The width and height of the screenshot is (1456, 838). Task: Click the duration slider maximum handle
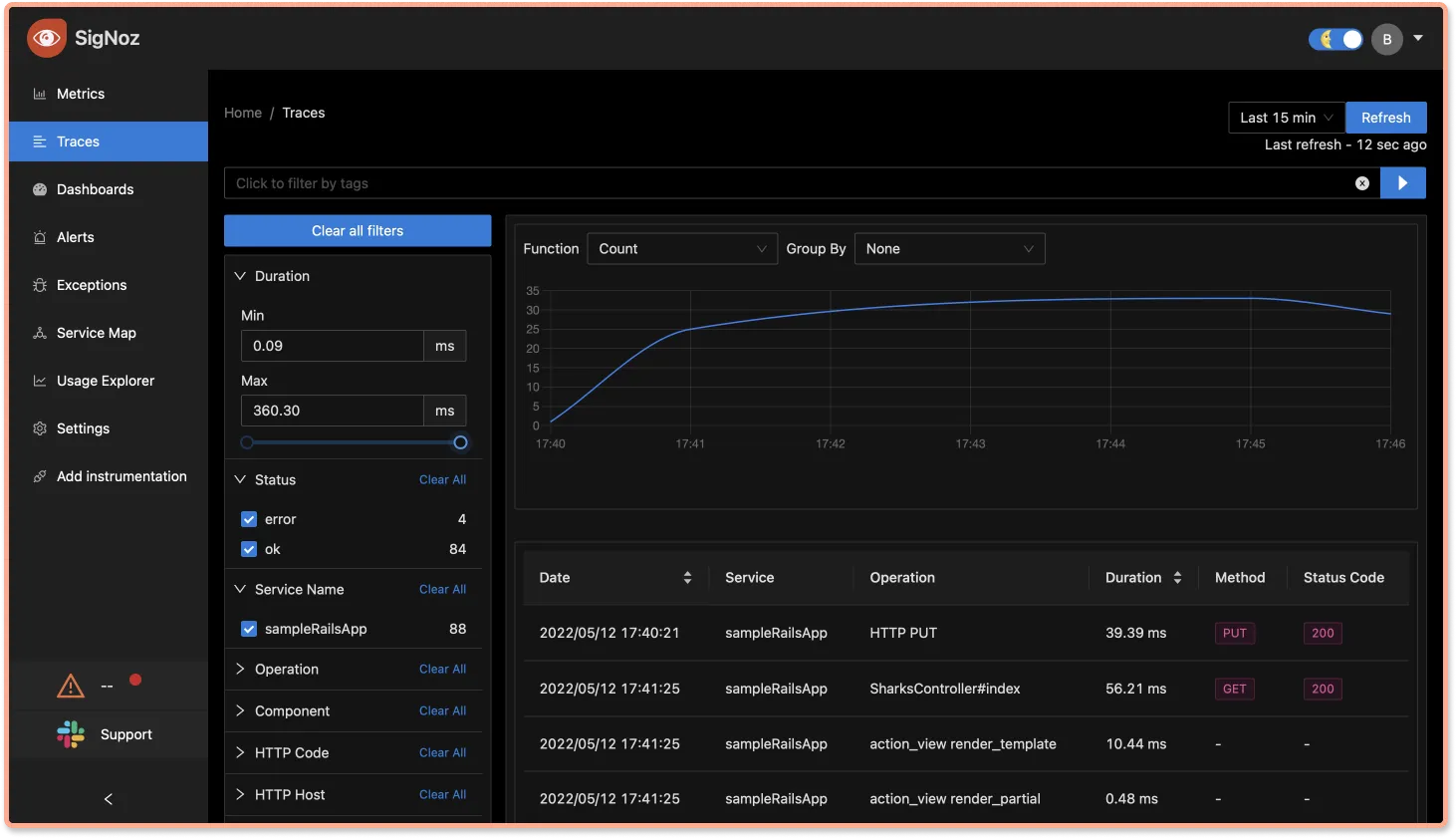pyautogui.click(x=460, y=442)
